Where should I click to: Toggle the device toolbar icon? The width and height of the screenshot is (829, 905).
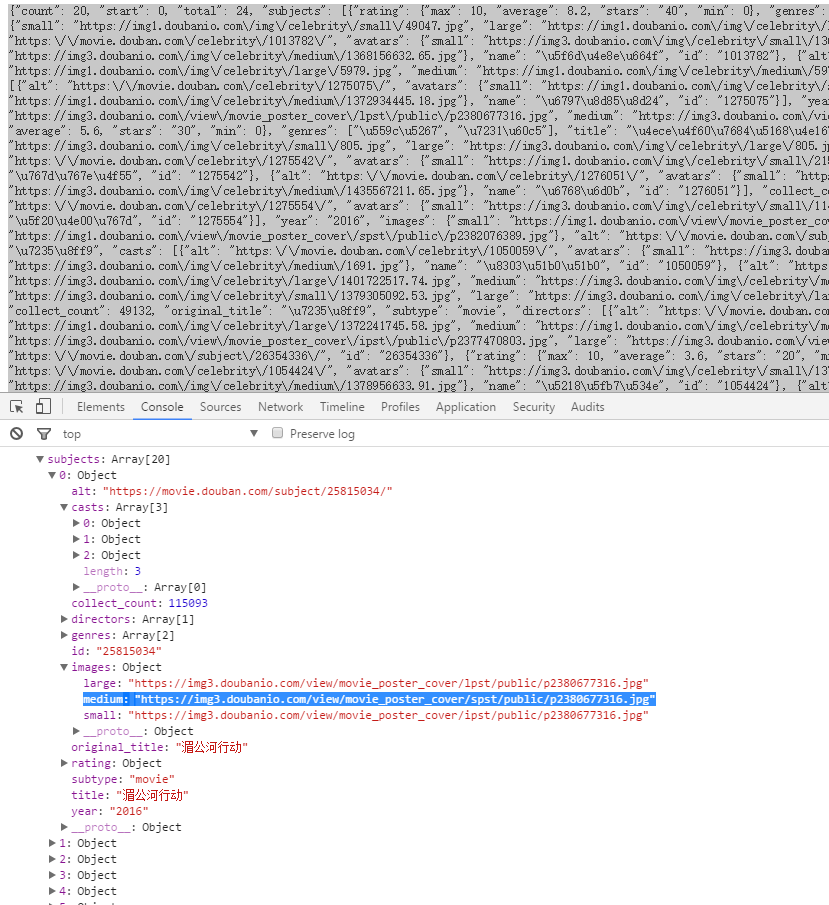(x=43, y=407)
